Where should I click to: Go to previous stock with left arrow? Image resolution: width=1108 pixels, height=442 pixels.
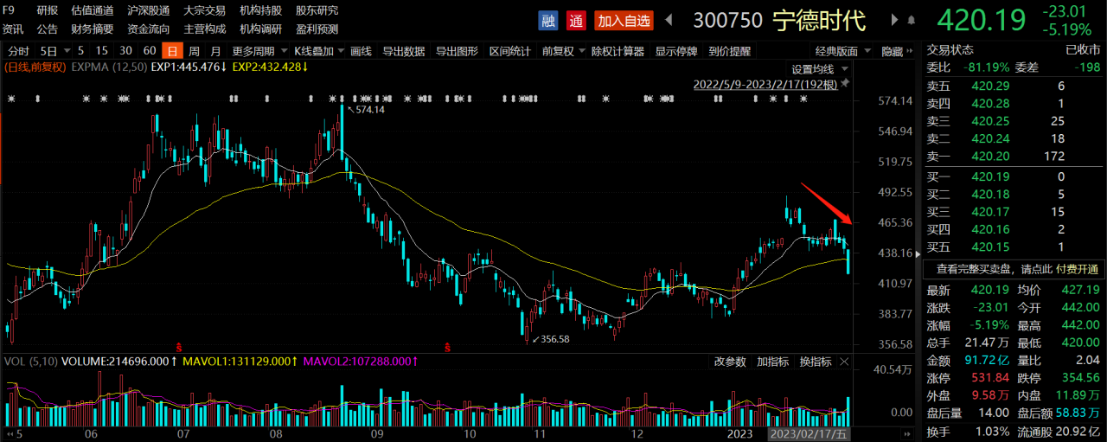point(670,20)
